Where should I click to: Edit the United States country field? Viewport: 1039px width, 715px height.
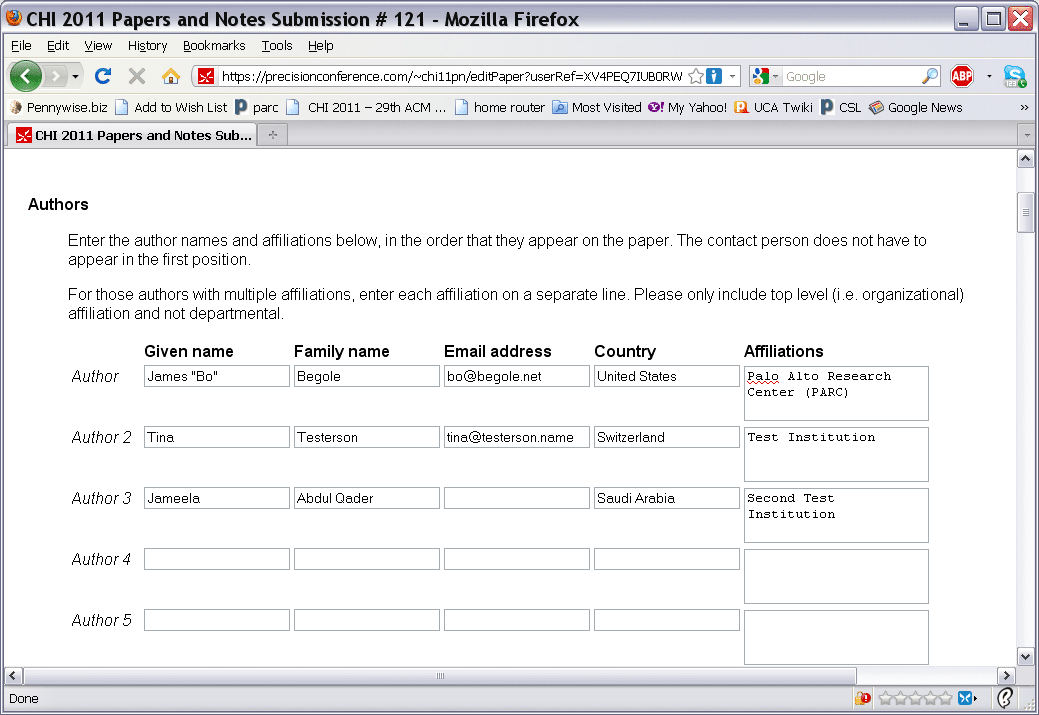667,376
